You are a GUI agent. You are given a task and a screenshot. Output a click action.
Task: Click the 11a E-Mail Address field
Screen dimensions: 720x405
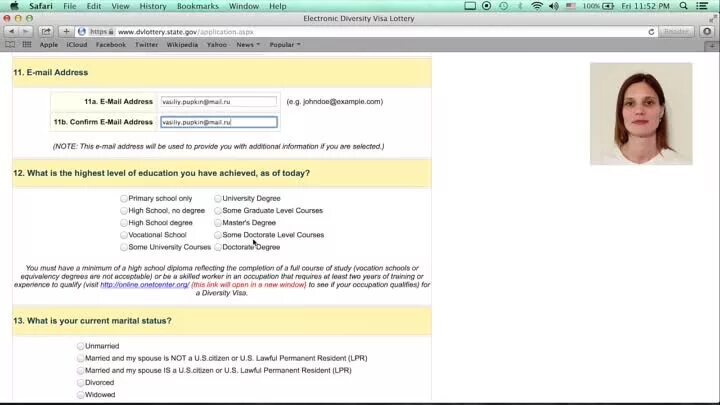click(x=219, y=101)
